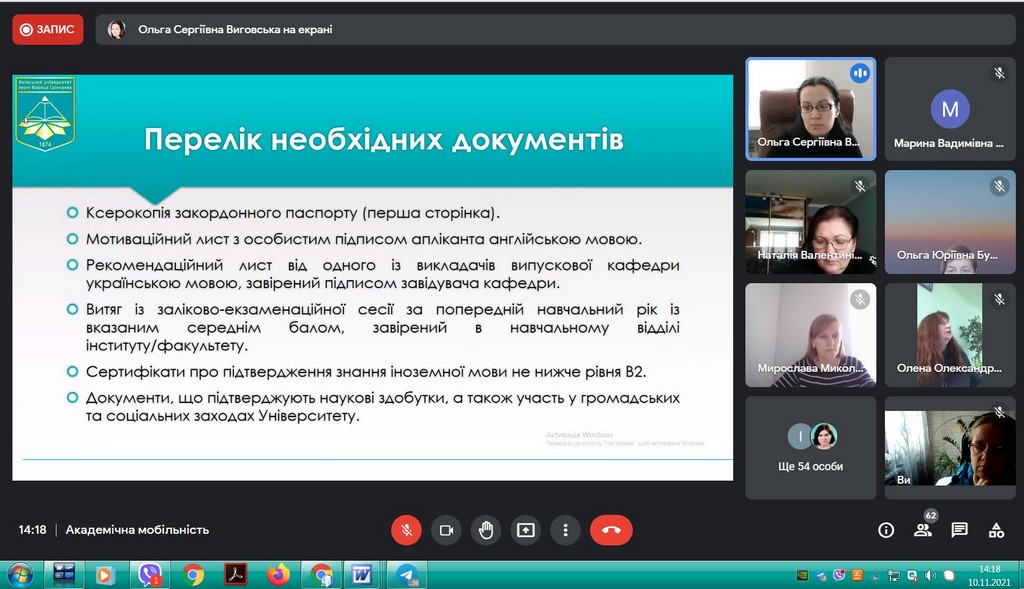Open Telegram from the taskbar
This screenshot has height=589, width=1024.
[406, 575]
